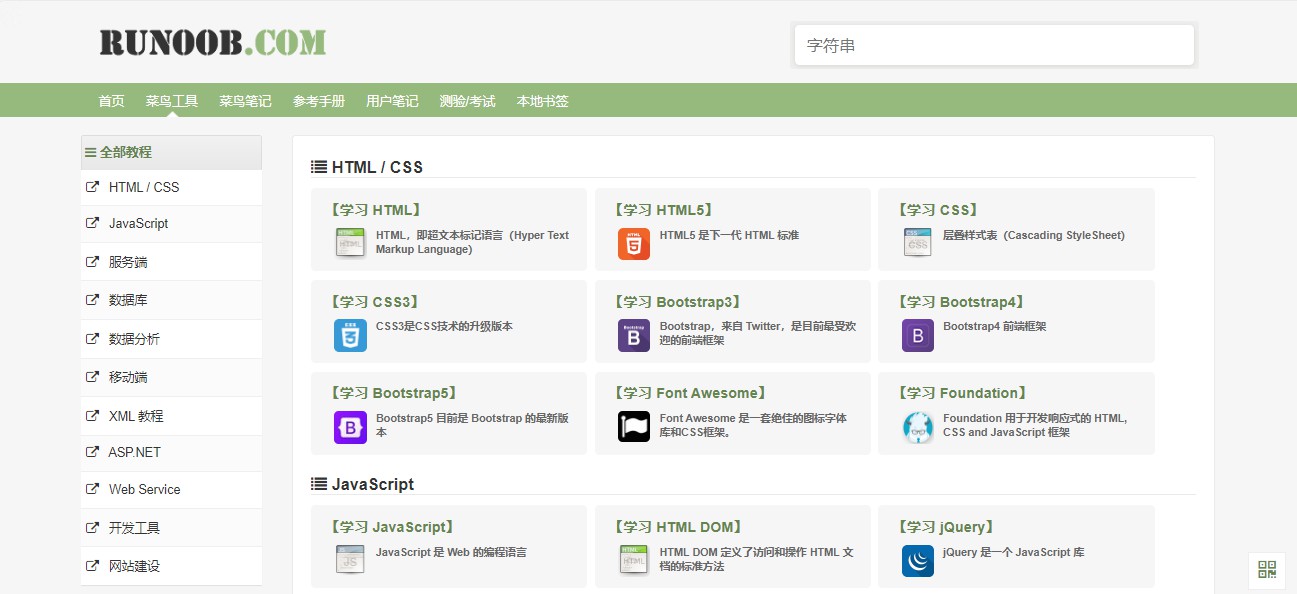Open 用户笔记 in the navigation bar
Image resolution: width=1297 pixels, height=594 pixels.
(392, 101)
